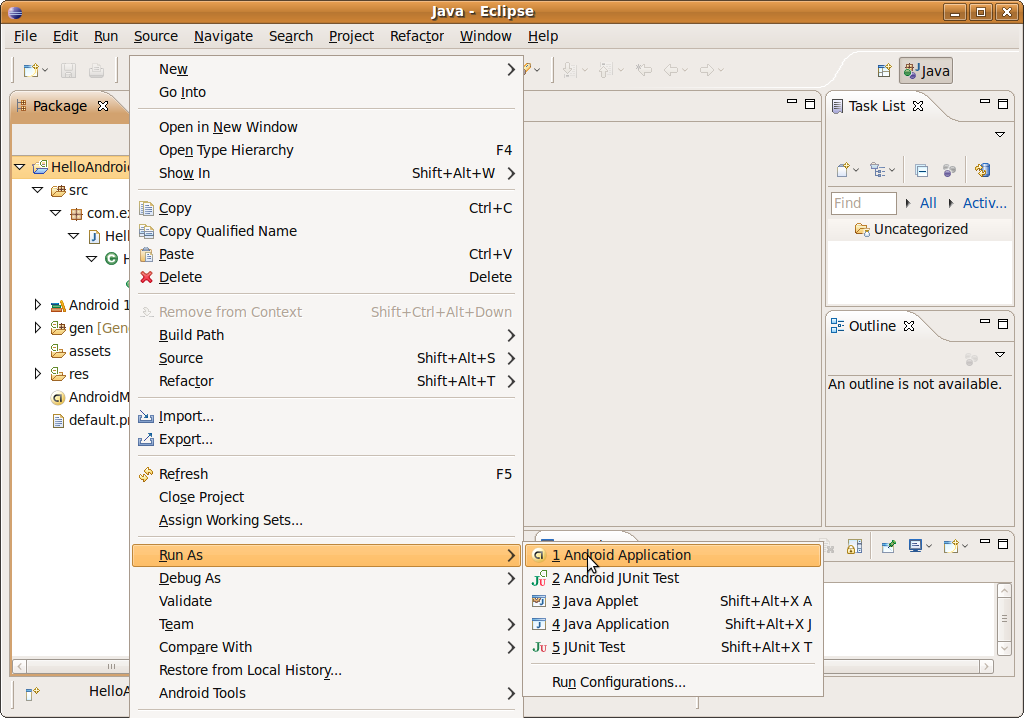Click the Find field in Task List
This screenshot has width=1024, height=718.
click(x=863, y=203)
